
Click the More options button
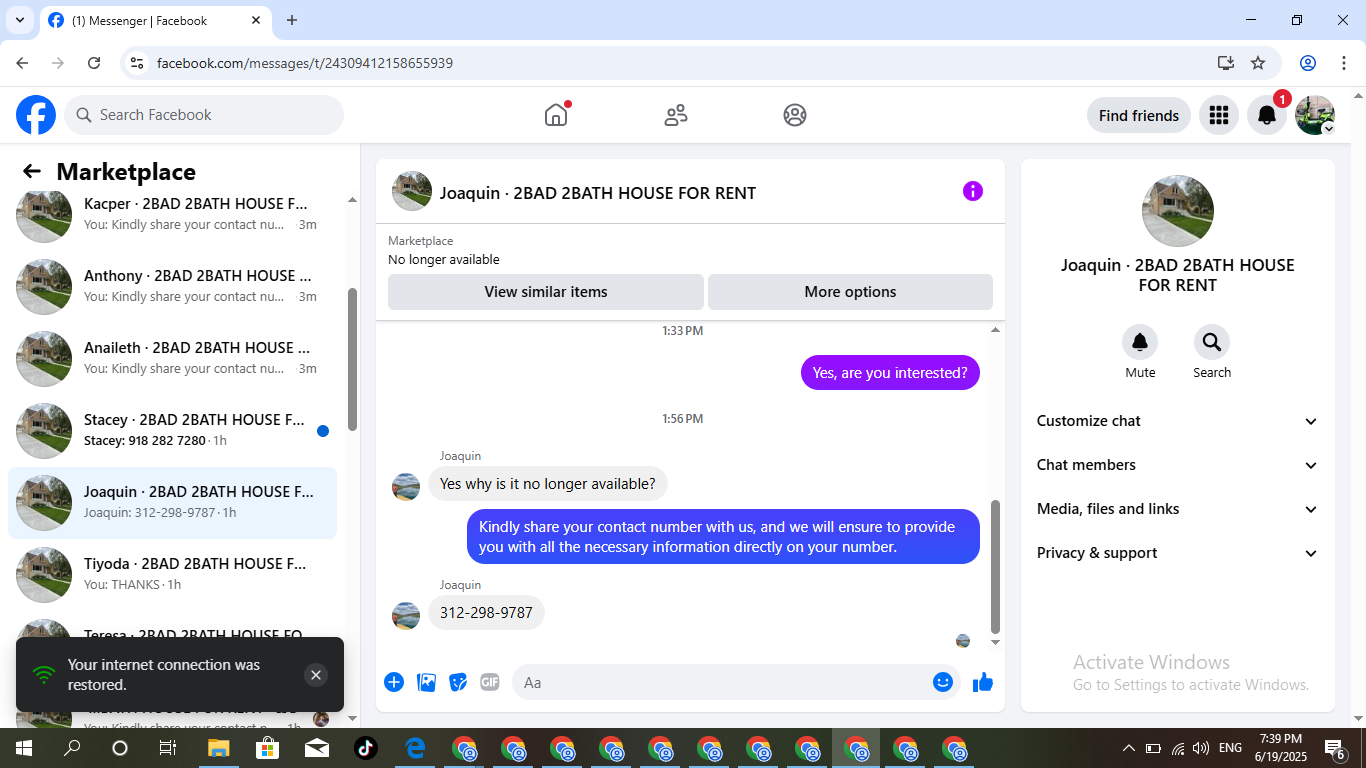tap(850, 292)
